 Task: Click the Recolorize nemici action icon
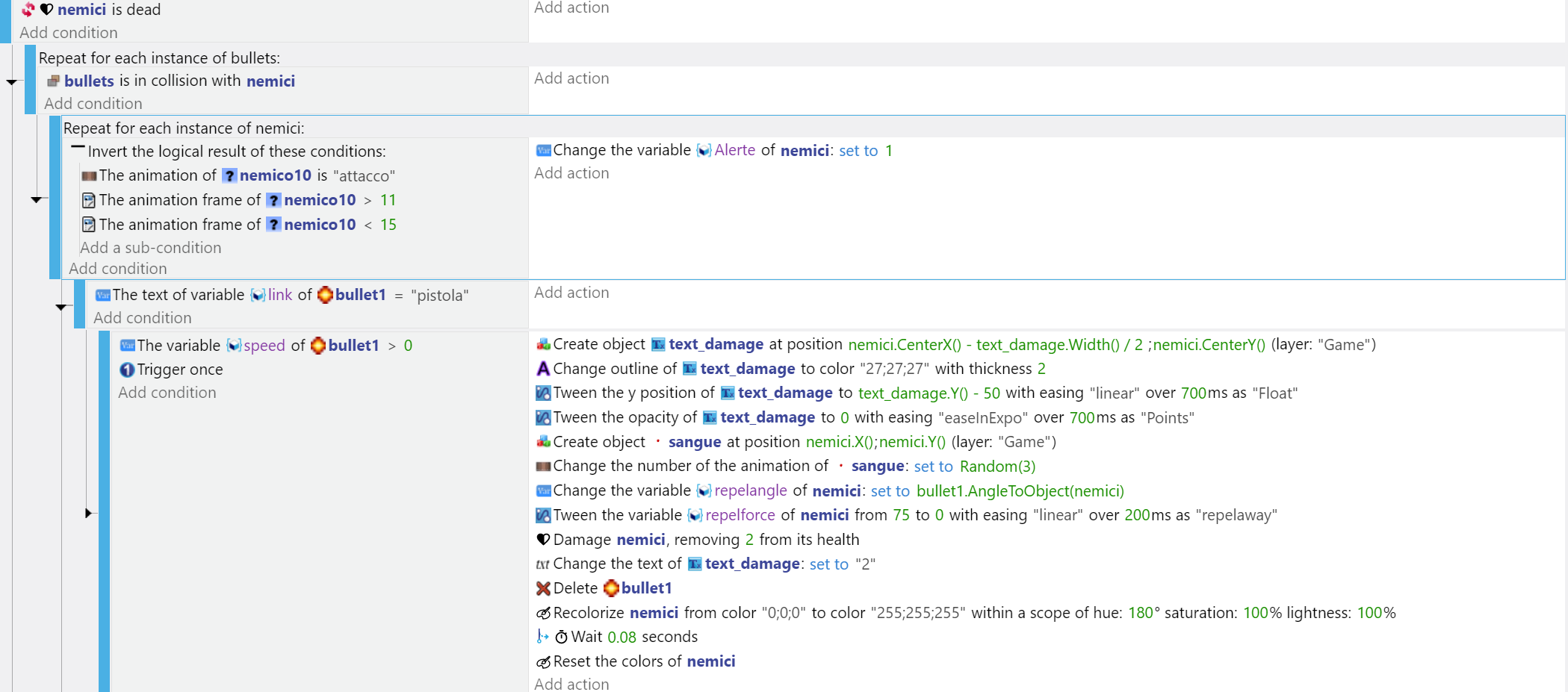[543, 613]
